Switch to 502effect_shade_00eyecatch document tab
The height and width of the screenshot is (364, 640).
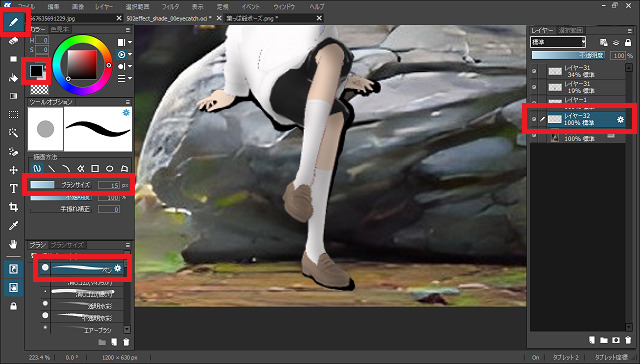tap(169, 18)
